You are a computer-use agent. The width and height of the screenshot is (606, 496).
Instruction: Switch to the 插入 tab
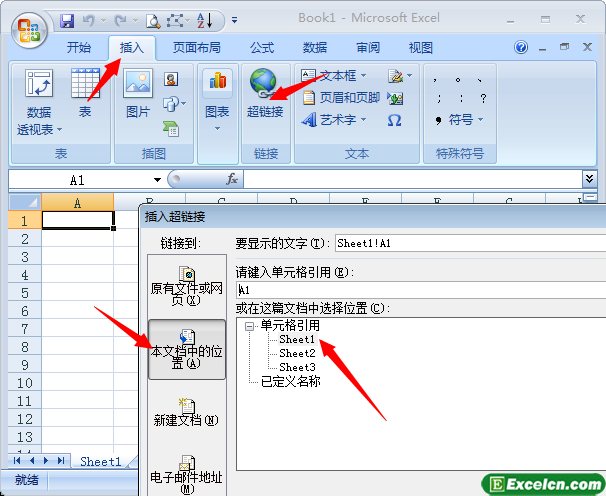coord(132,48)
